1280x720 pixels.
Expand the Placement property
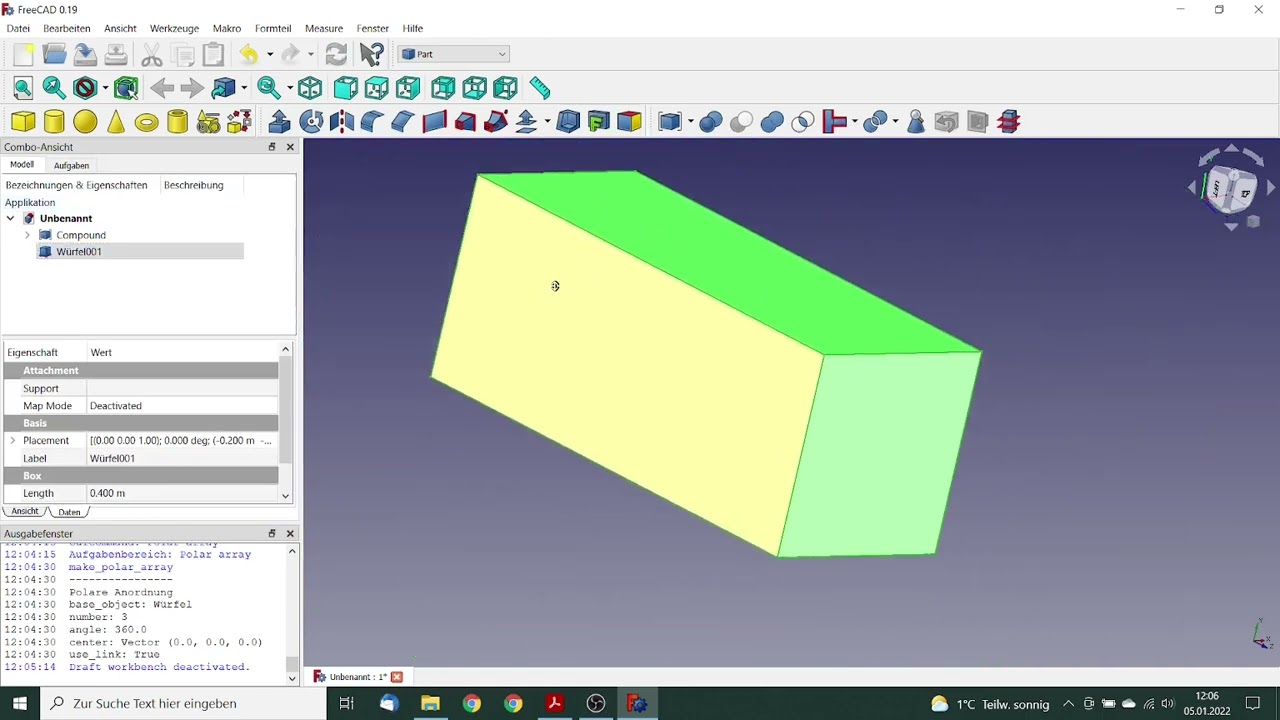pos(13,440)
